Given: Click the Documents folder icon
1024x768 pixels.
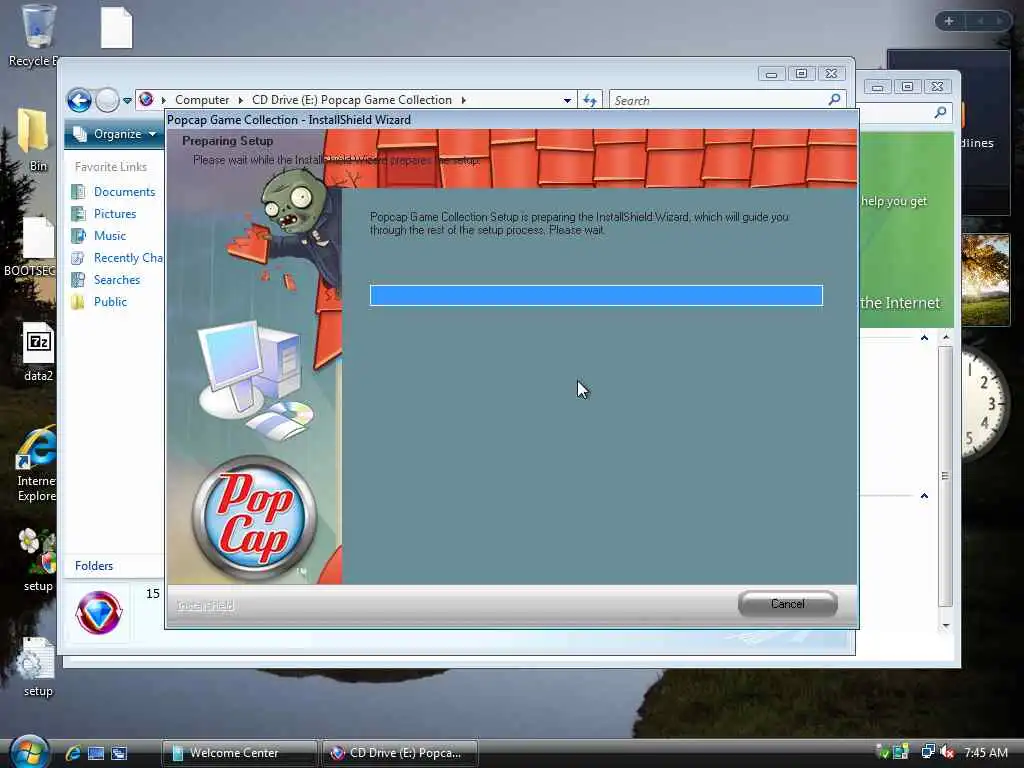Looking at the screenshot, I should [x=78, y=192].
